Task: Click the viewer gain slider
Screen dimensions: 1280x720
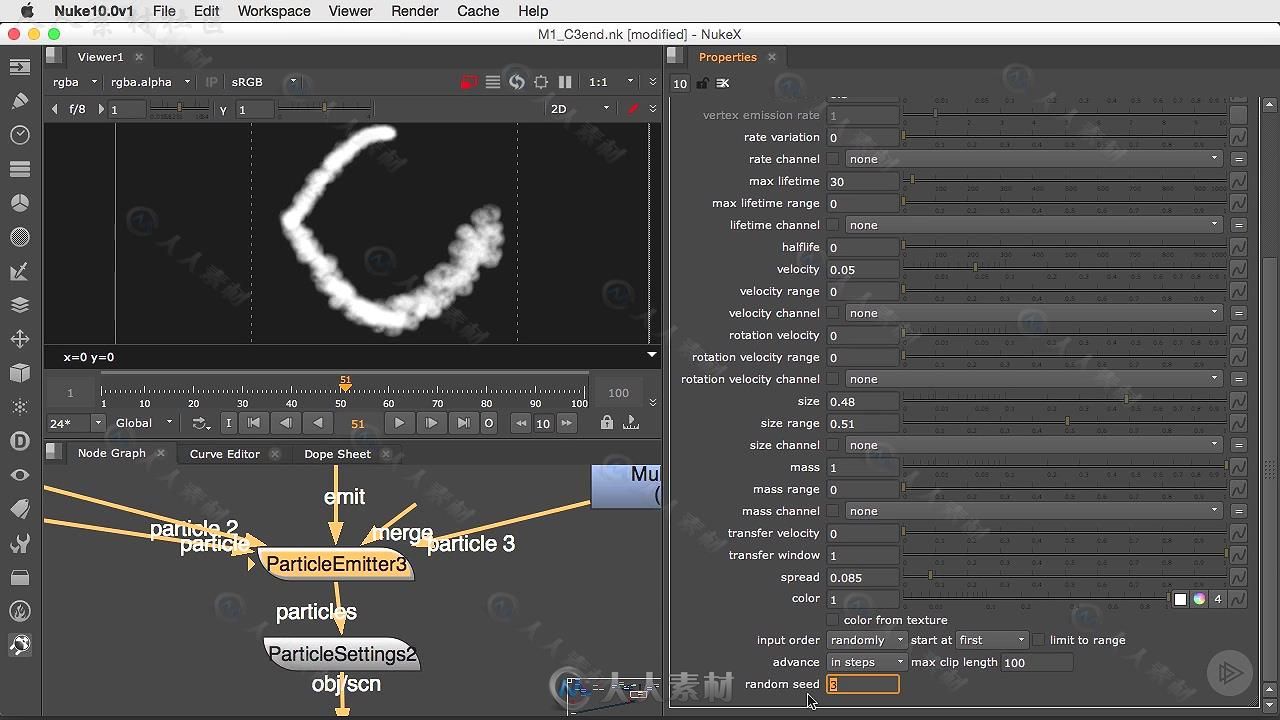Action: click(180, 108)
